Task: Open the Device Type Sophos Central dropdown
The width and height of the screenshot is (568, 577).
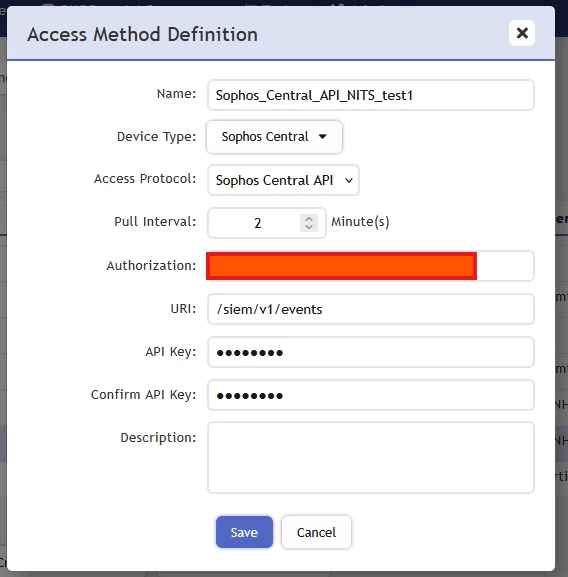Action: click(x=274, y=137)
